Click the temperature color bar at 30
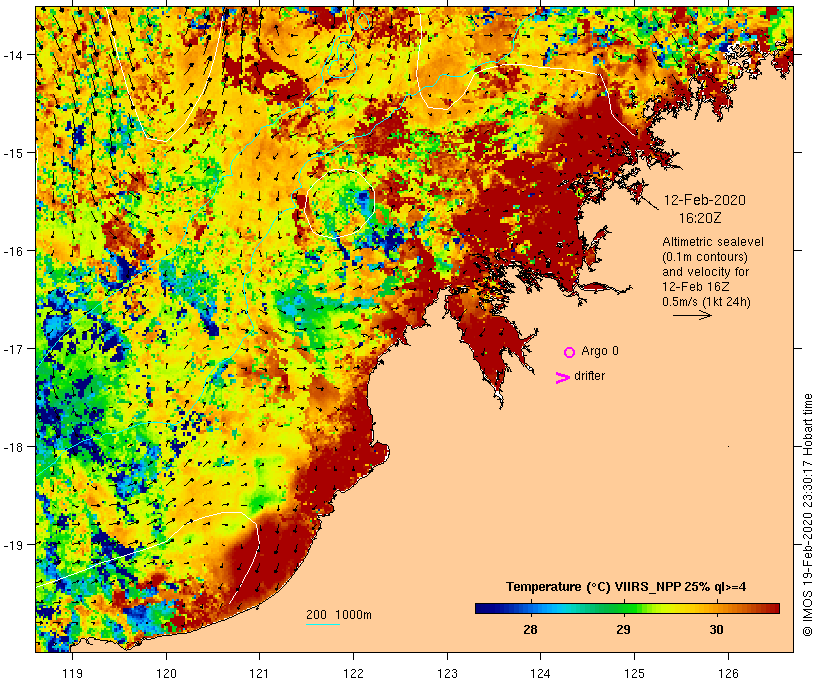The width and height of the screenshot is (820, 680). click(x=716, y=608)
